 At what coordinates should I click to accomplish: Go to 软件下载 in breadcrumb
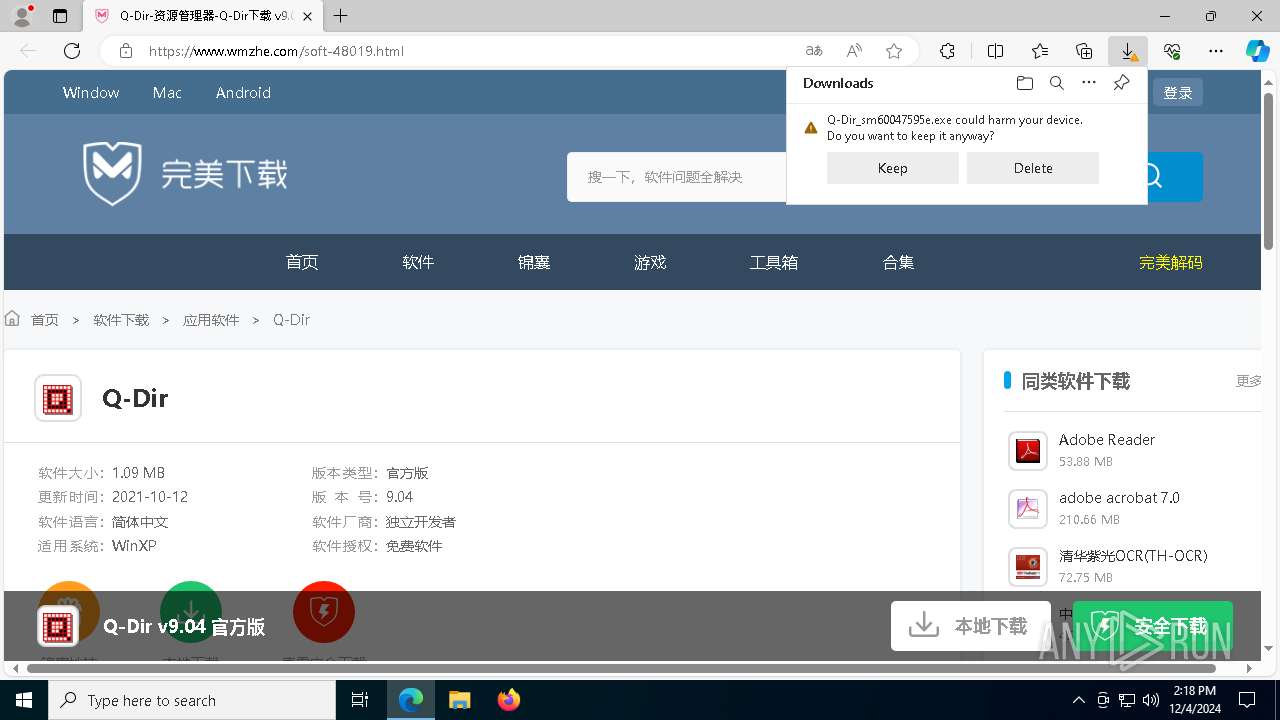pos(121,320)
